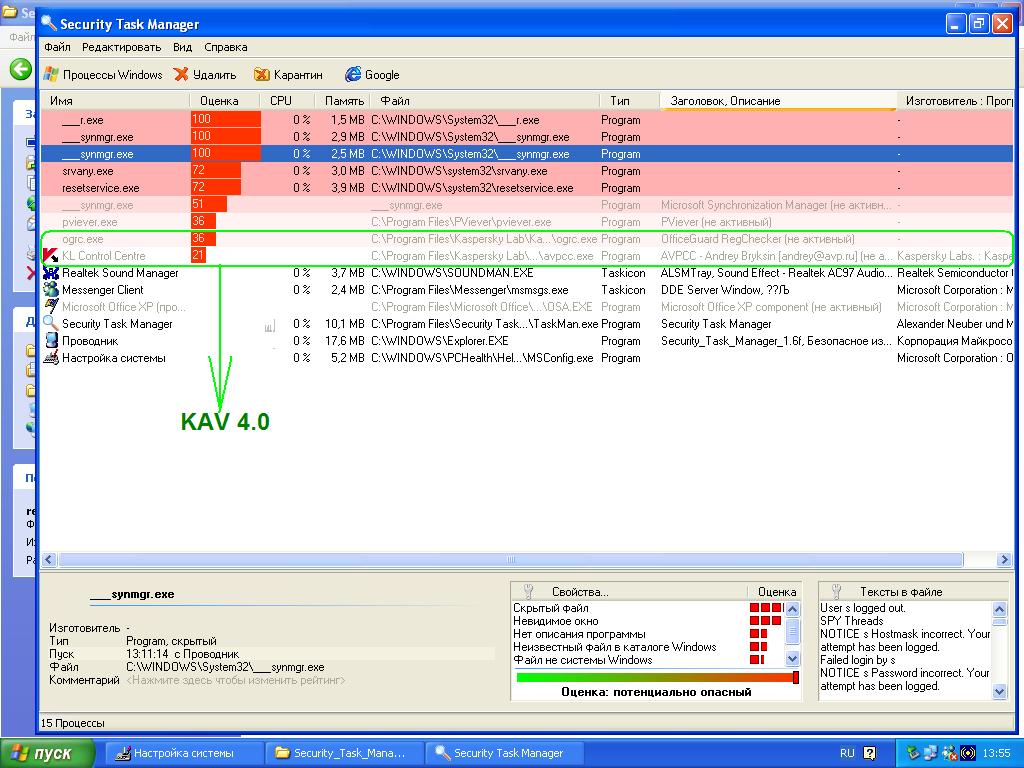The width and height of the screenshot is (1024, 768).
Task: Click the Заголовок, Описание column header
Action: pos(778,101)
